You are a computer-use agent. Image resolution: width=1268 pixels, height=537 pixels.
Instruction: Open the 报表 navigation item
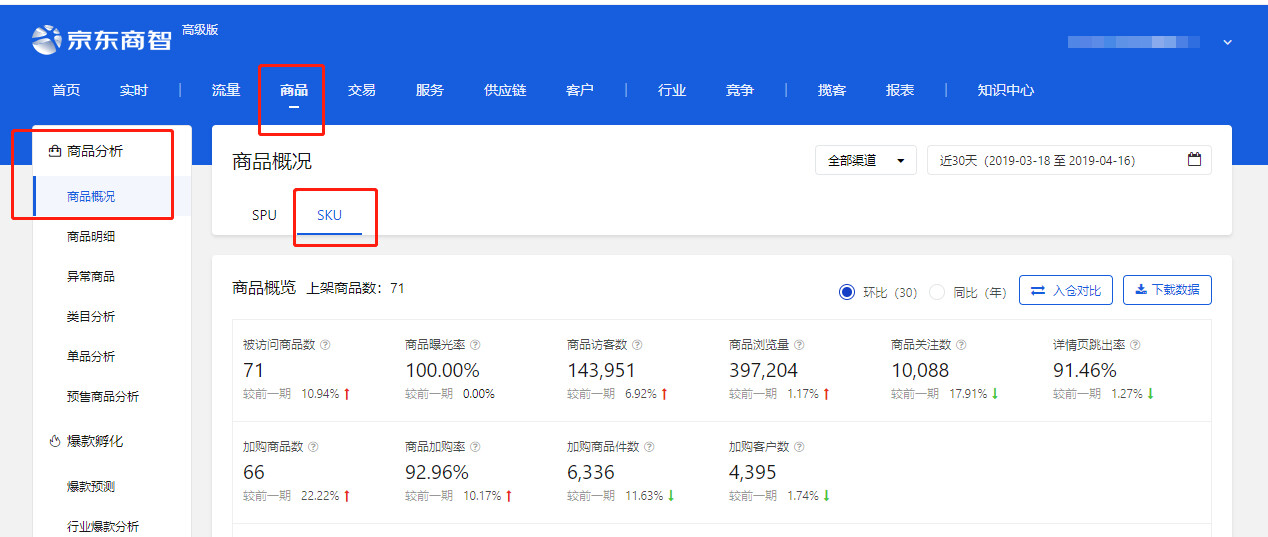tap(900, 90)
